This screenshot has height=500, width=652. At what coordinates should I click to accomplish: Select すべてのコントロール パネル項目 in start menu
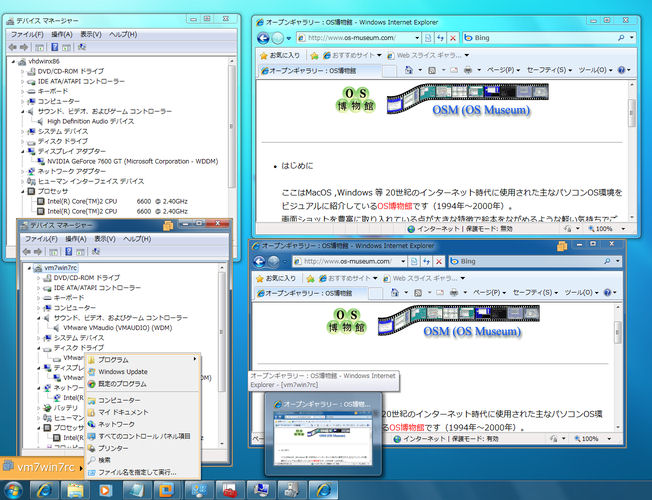pyautogui.click(x=143, y=436)
